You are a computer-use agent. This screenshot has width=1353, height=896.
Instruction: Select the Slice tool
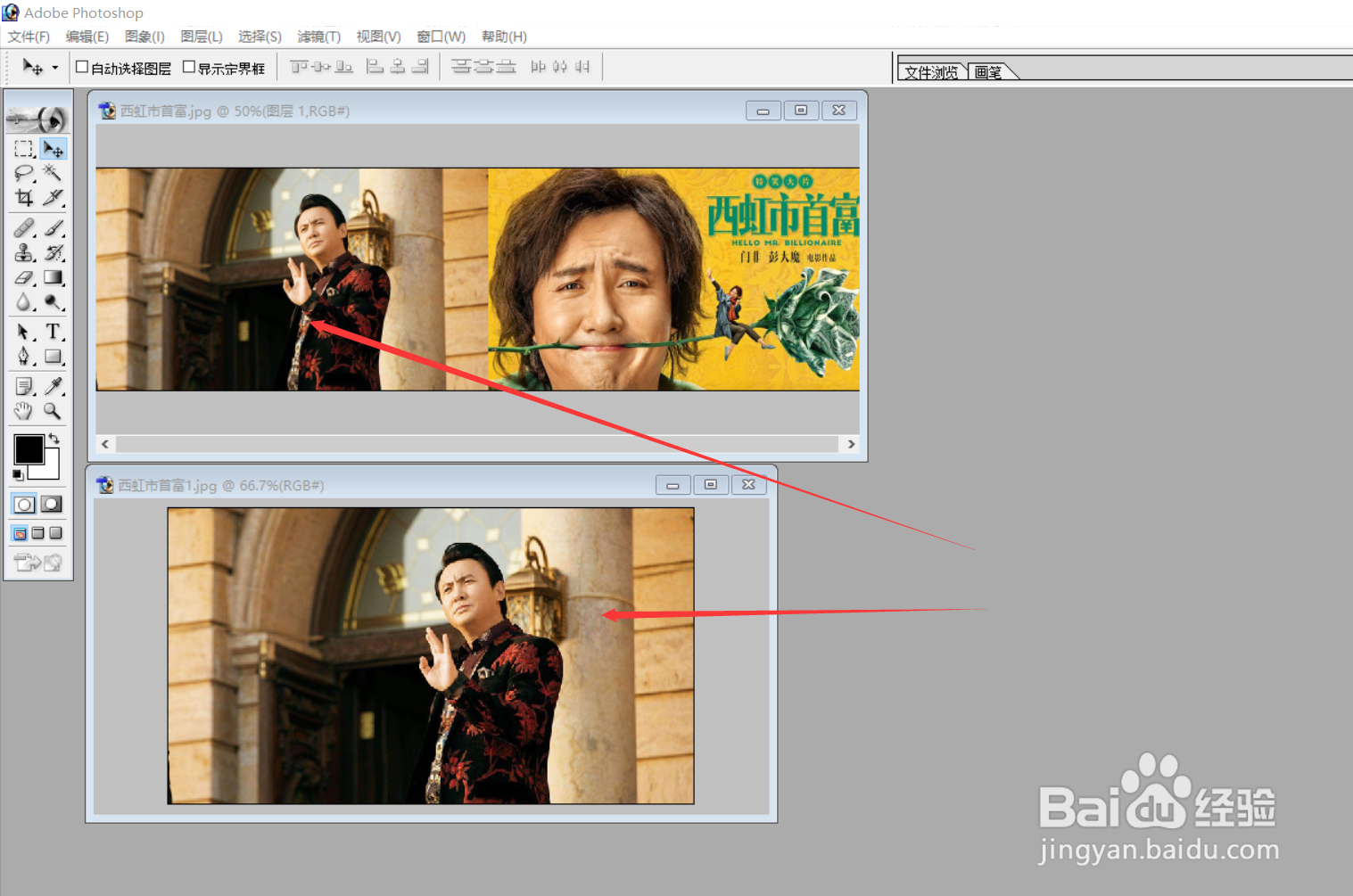54,197
